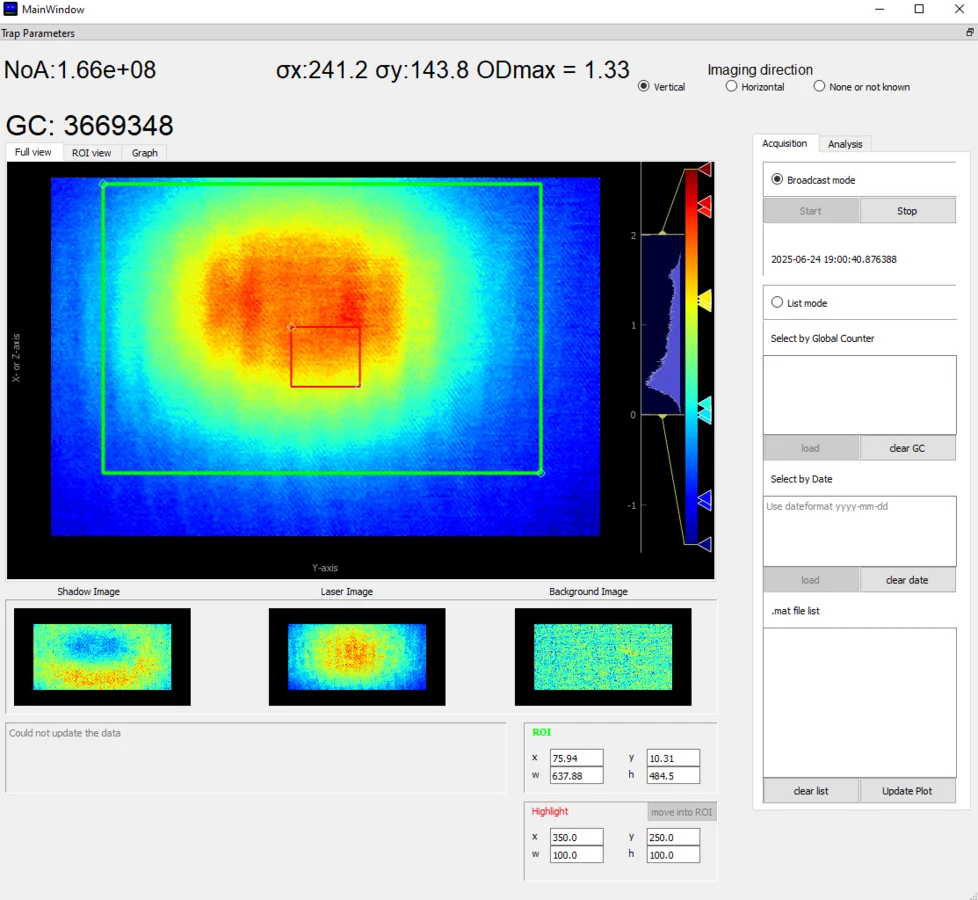Open the Analysis tab
The height and width of the screenshot is (900, 978).
tap(845, 144)
